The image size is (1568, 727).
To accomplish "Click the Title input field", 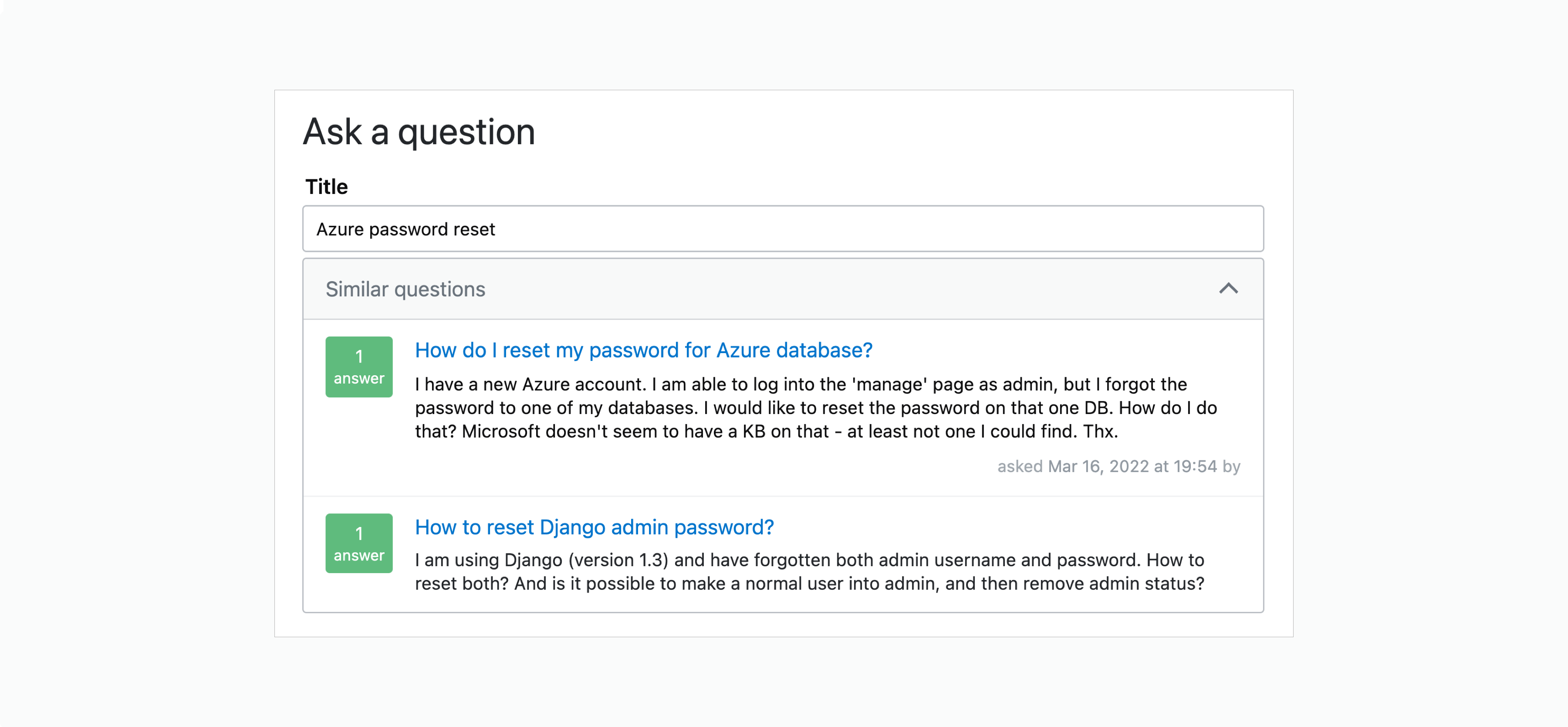I will point(783,229).
